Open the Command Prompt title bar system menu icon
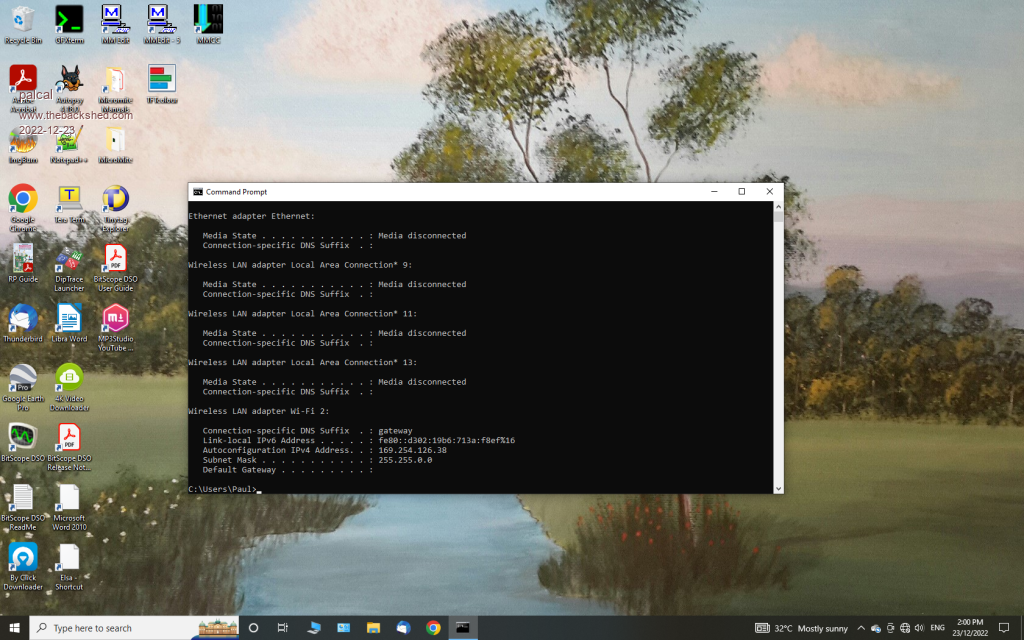Viewport: 1024px width, 640px height. click(198, 191)
